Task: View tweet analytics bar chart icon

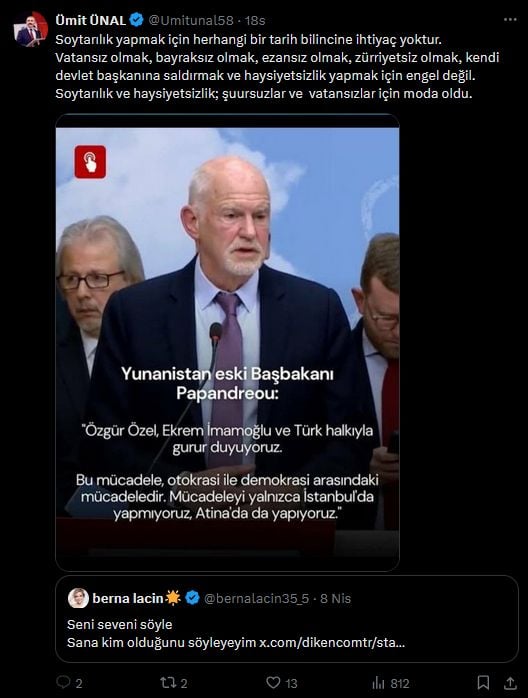Action: [378, 682]
